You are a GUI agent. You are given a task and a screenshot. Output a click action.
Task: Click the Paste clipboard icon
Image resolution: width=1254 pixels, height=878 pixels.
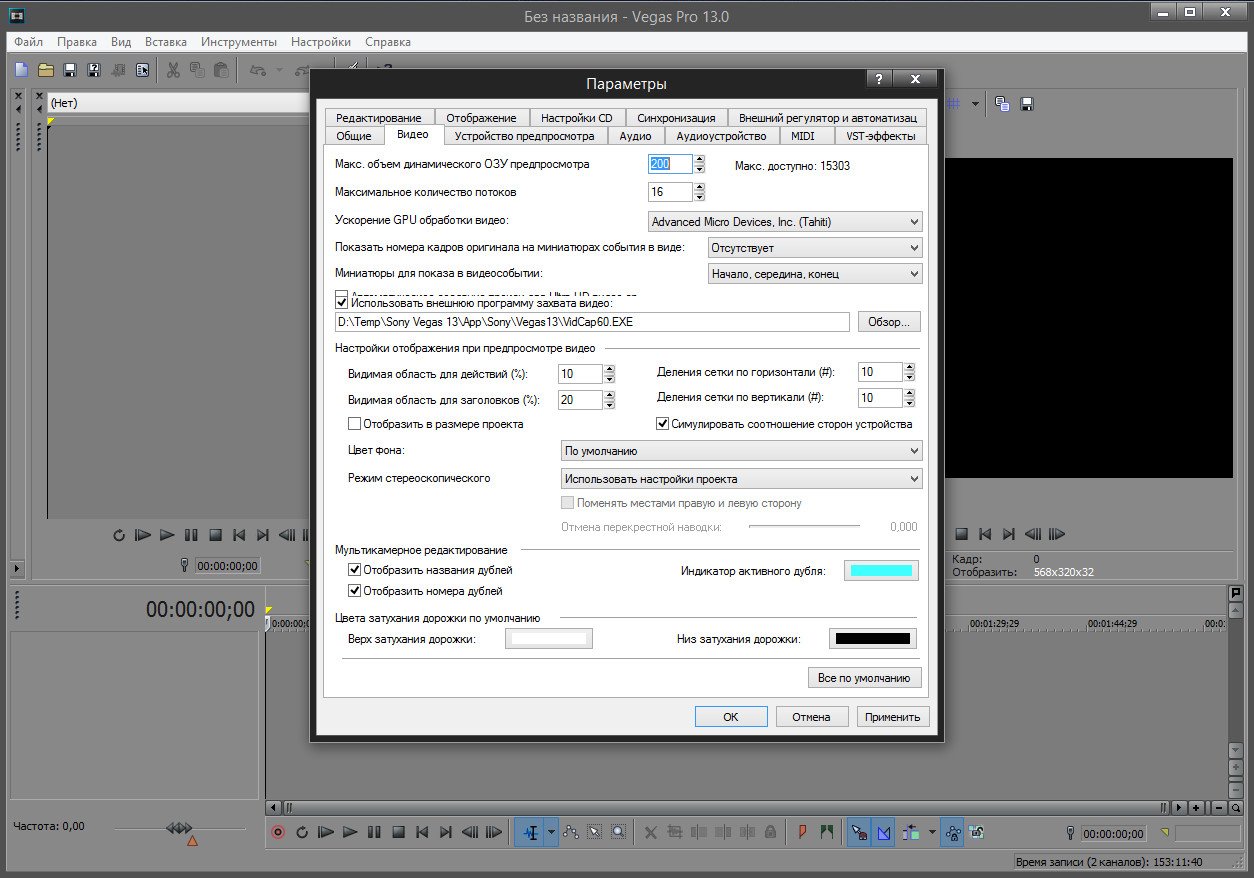[221, 70]
